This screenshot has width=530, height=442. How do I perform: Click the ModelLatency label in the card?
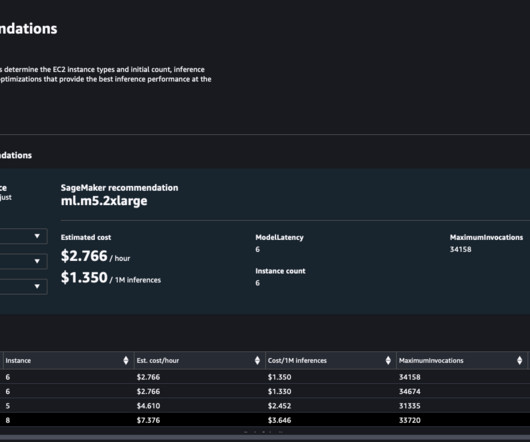tap(280, 237)
